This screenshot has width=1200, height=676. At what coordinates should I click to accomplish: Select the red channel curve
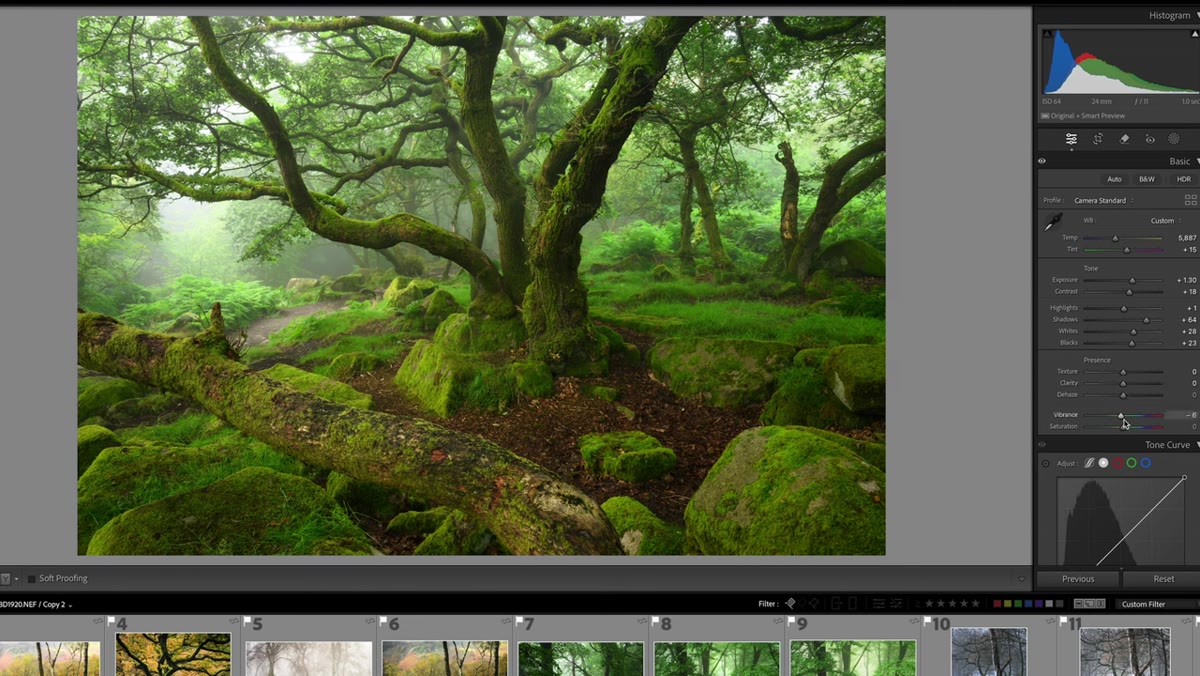(x=1117, y=463)
